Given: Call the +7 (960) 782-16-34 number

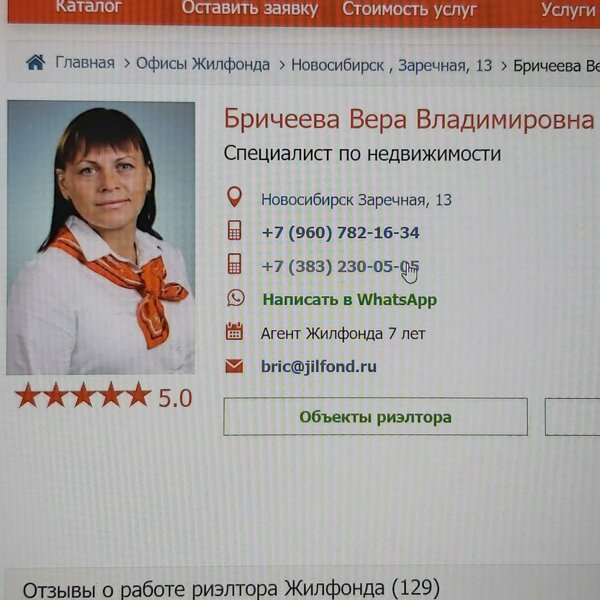Looking at the screenshot, I should [341, 233].
